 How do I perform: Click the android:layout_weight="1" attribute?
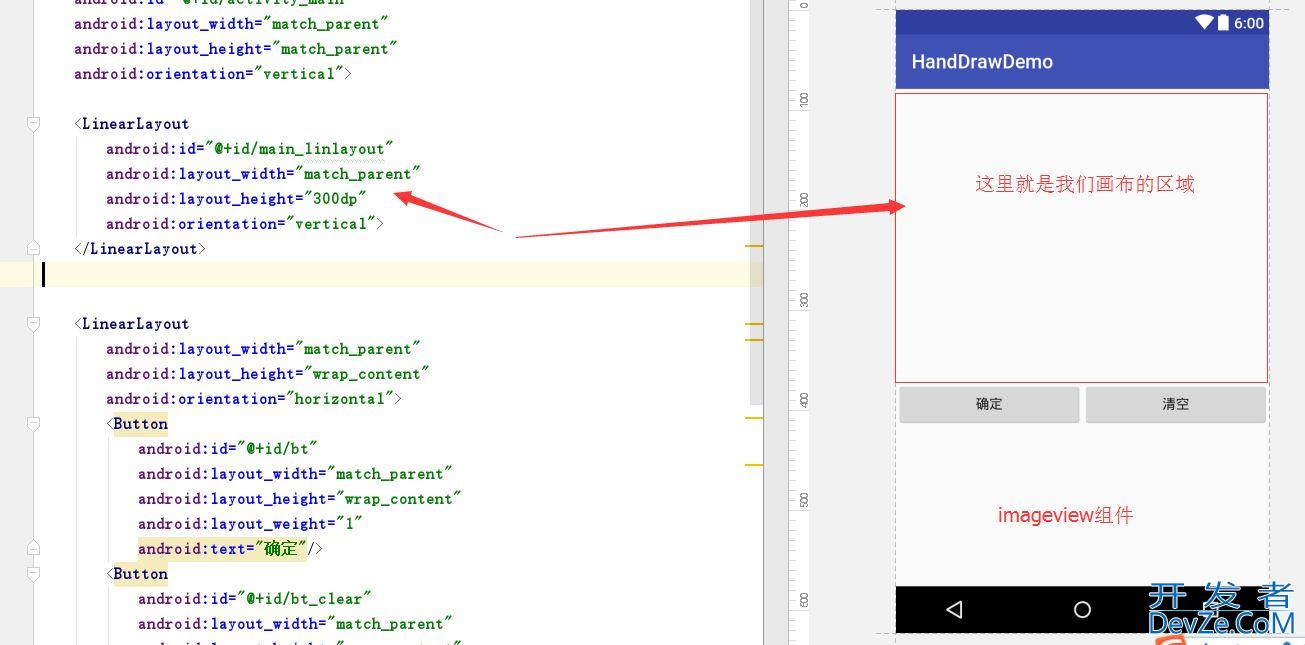250,524
